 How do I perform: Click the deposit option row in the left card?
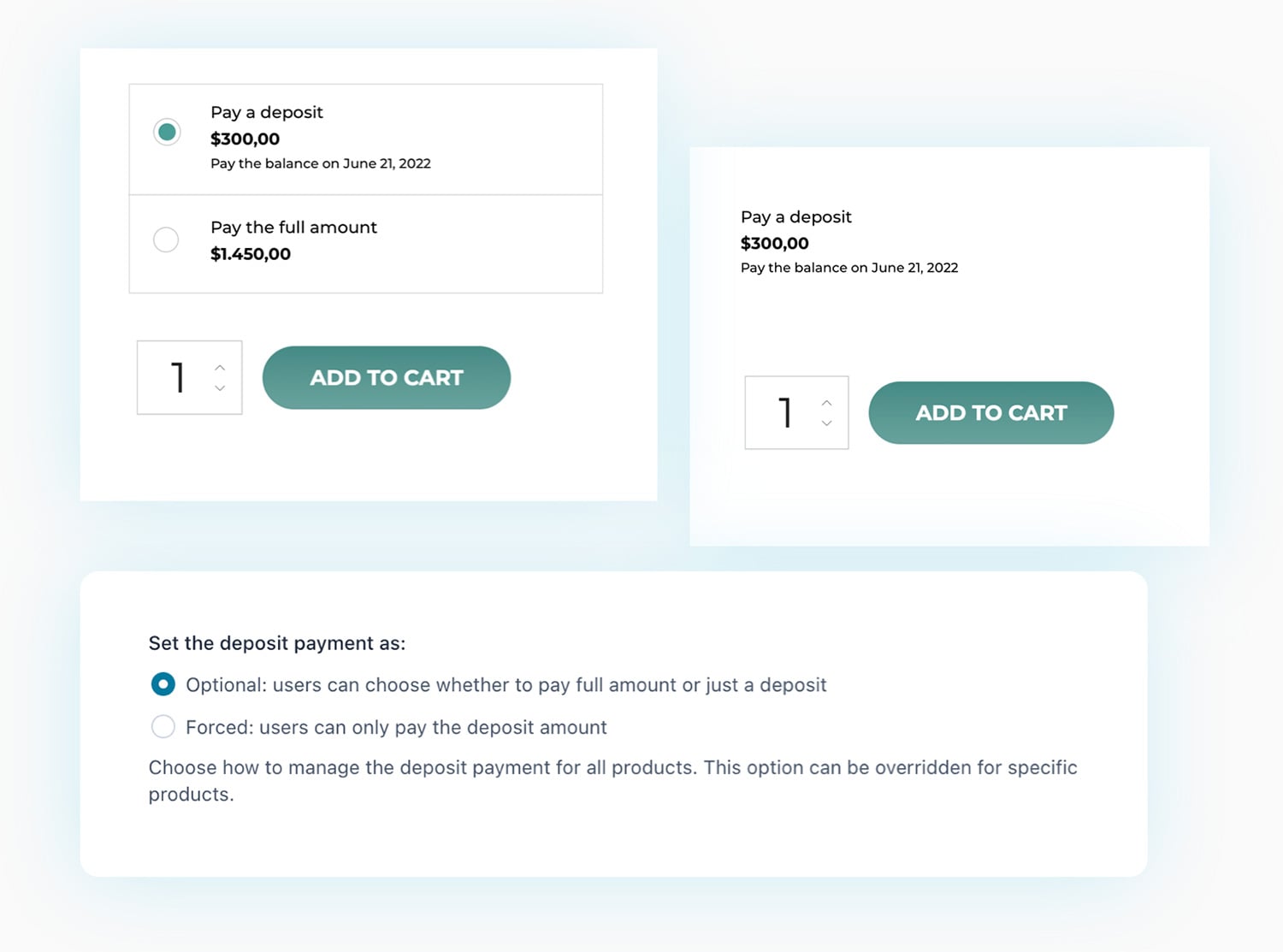(x=365, y=138)
